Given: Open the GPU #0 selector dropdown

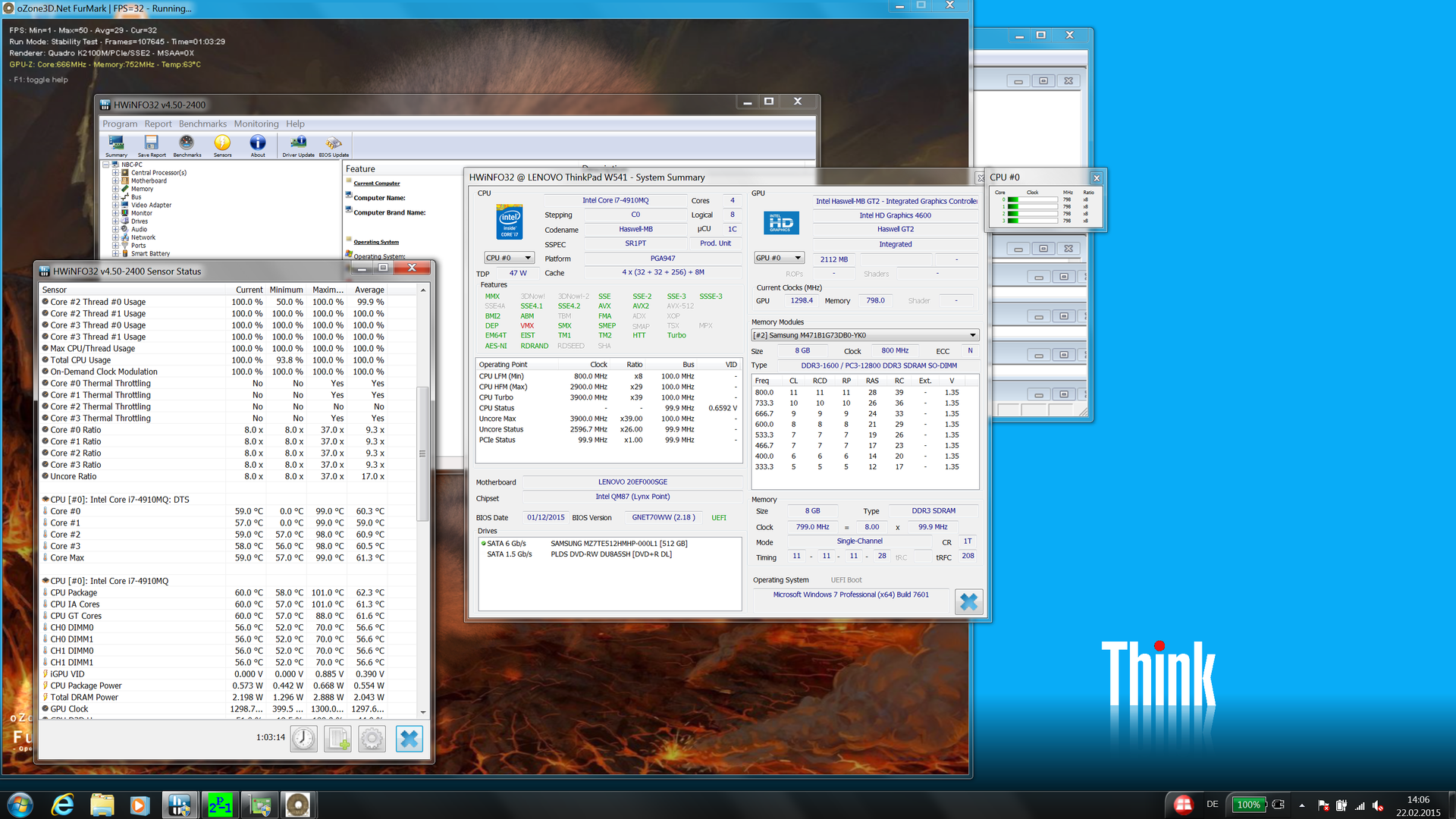Looking at the screenshot, I should pos(778,258).
